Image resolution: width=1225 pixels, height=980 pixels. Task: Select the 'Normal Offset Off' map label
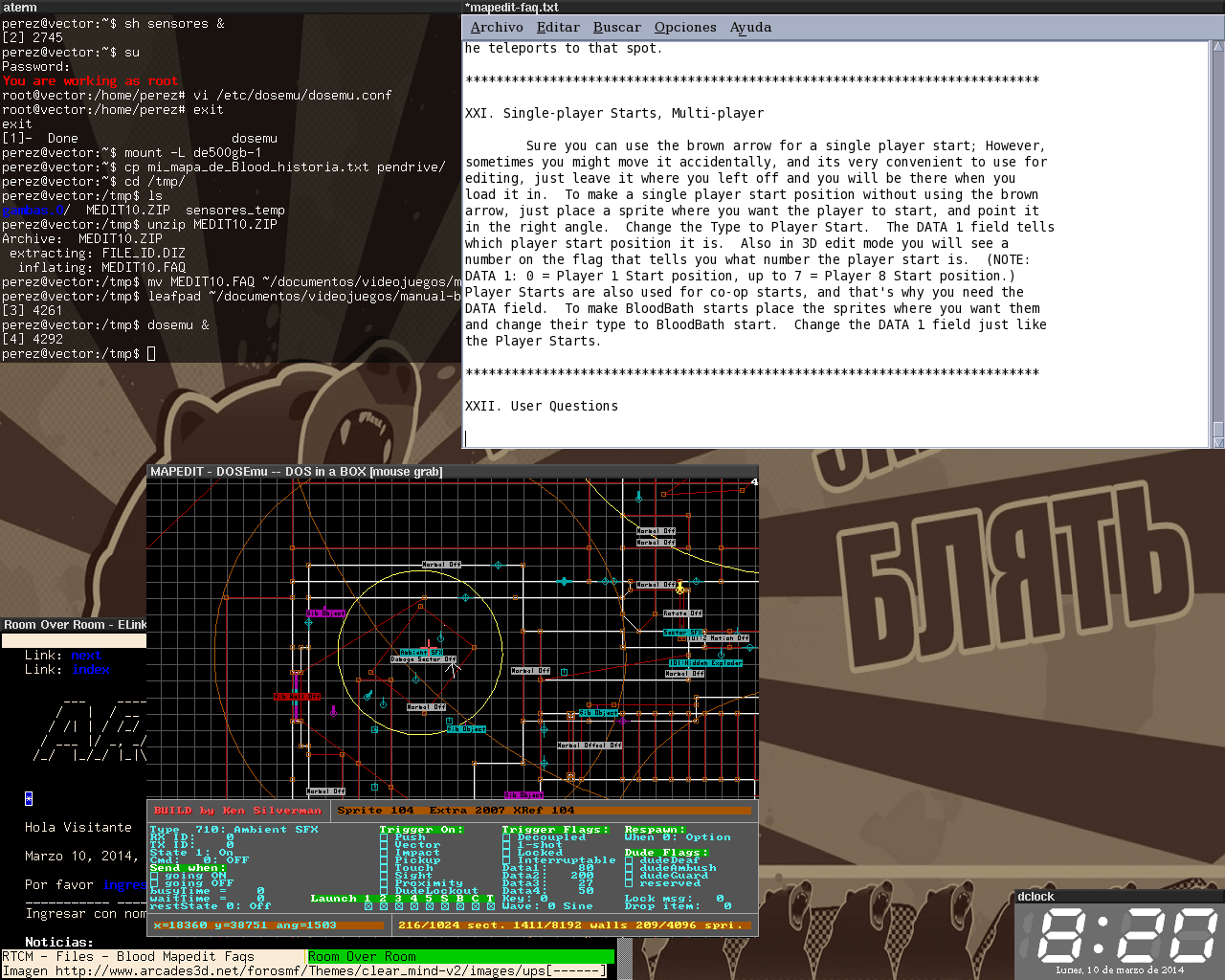(x=589, y=746)
